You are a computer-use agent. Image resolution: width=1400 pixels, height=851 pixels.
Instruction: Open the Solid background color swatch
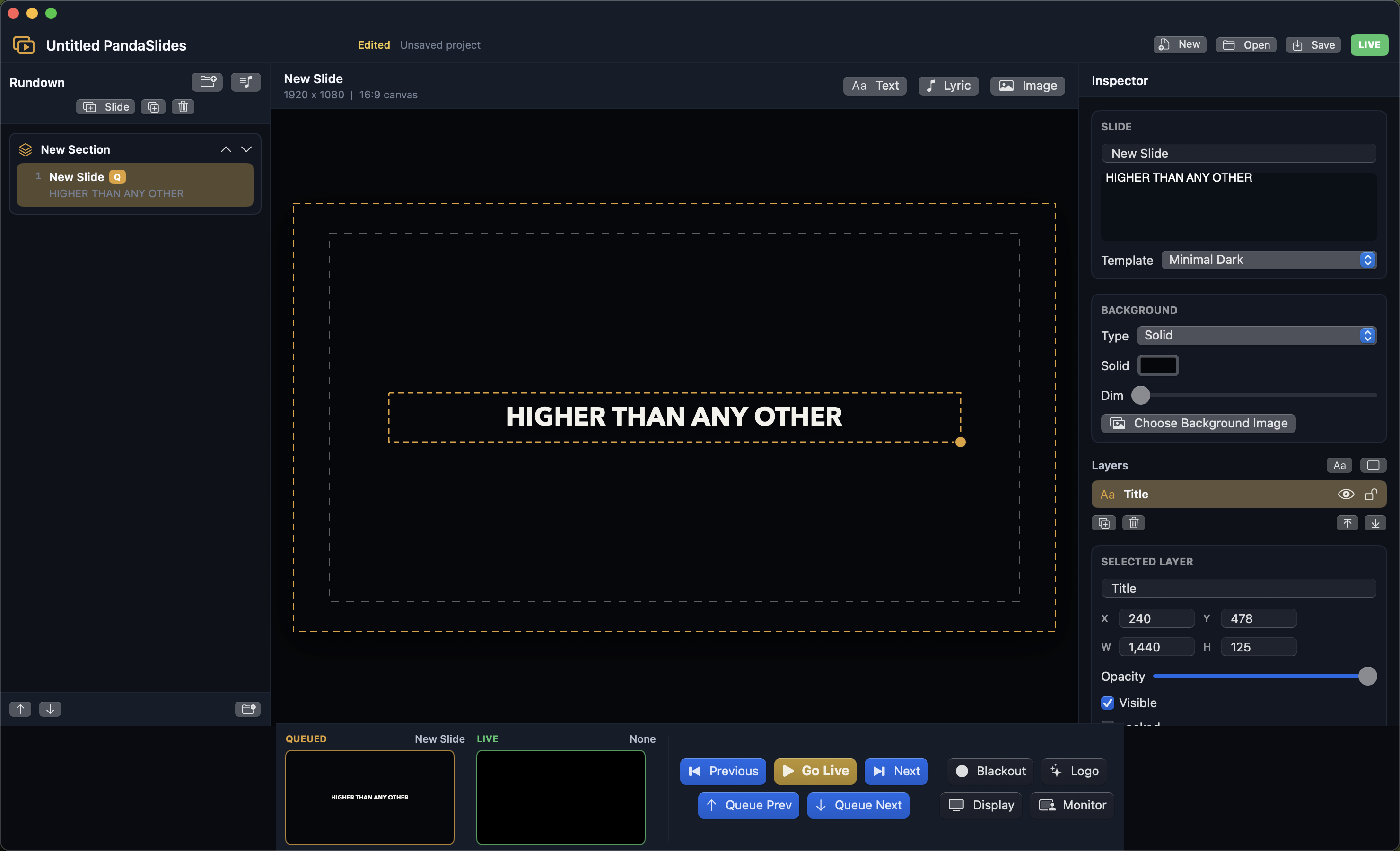click(x=1158, y=365)
